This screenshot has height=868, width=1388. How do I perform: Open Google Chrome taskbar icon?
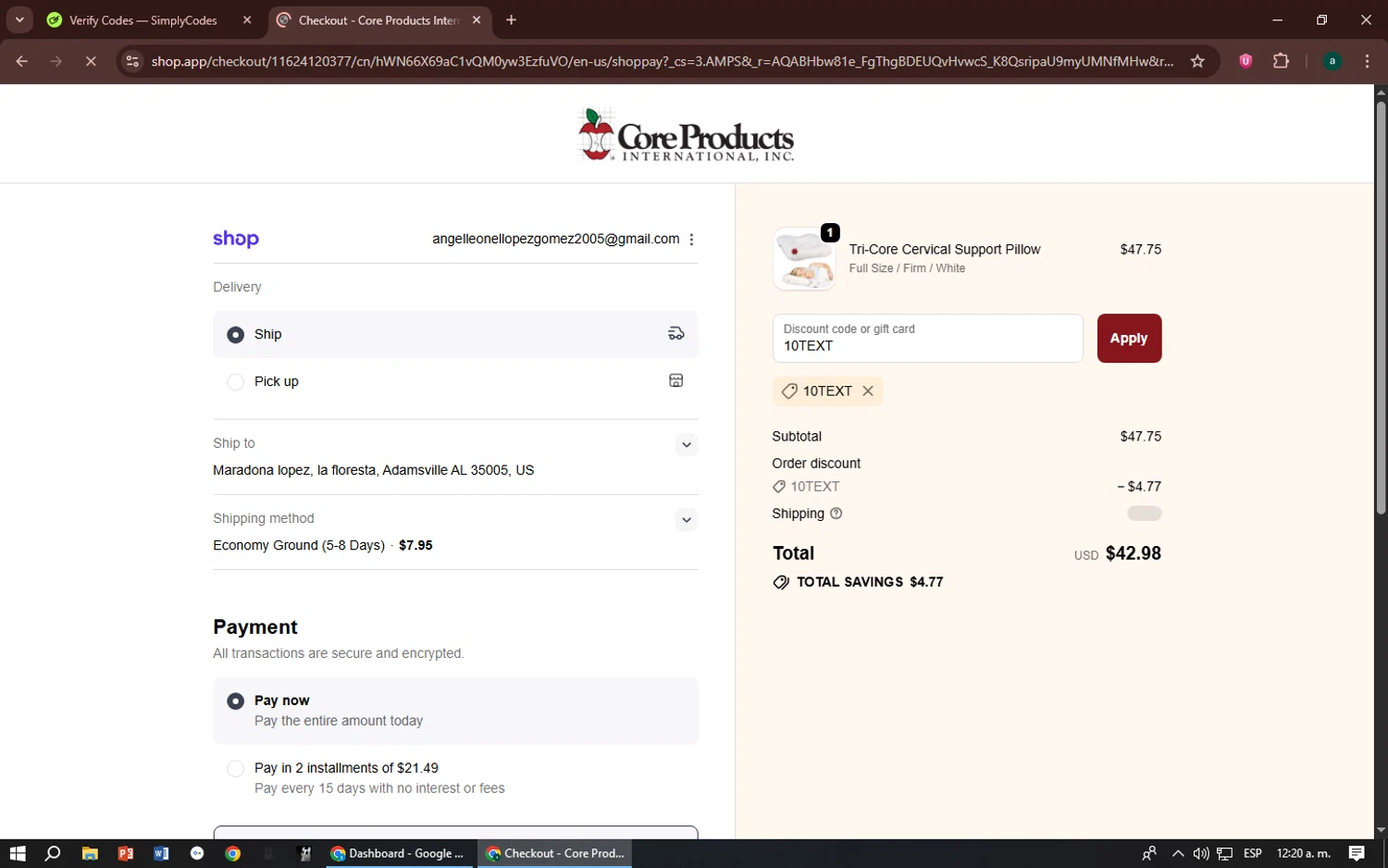[233, 853]
